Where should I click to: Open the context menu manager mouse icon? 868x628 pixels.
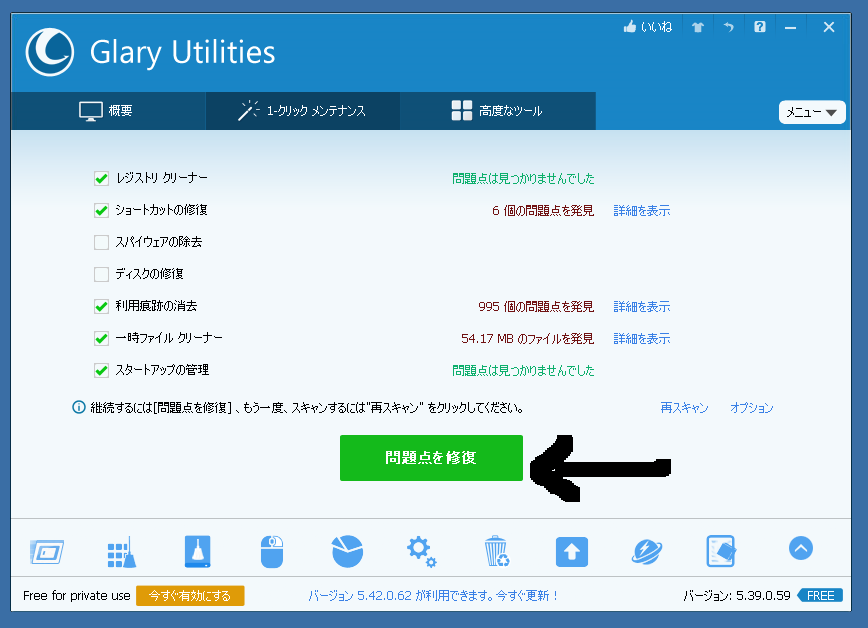[272, 552]
